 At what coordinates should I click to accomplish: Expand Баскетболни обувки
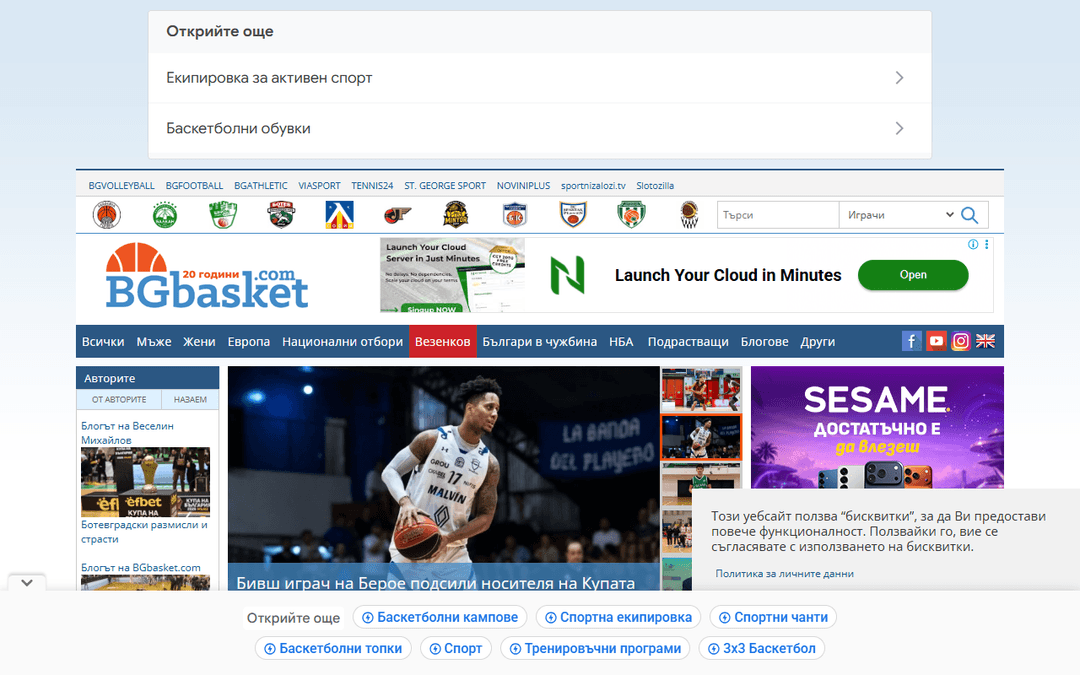(x=540, y=128)
